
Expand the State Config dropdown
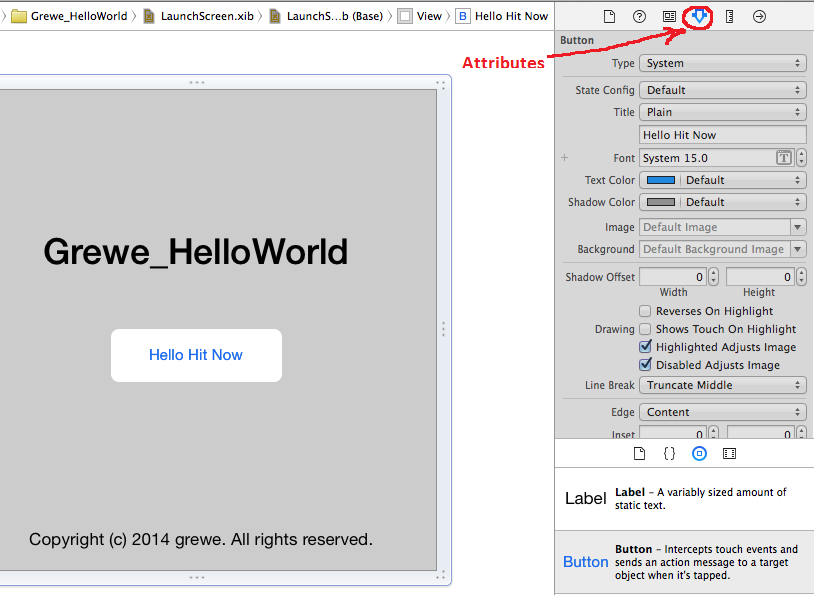point(722,90)
